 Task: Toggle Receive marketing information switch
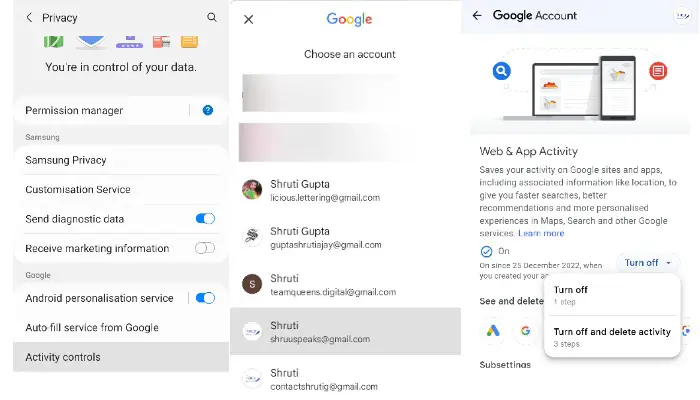tap(205, 248)
